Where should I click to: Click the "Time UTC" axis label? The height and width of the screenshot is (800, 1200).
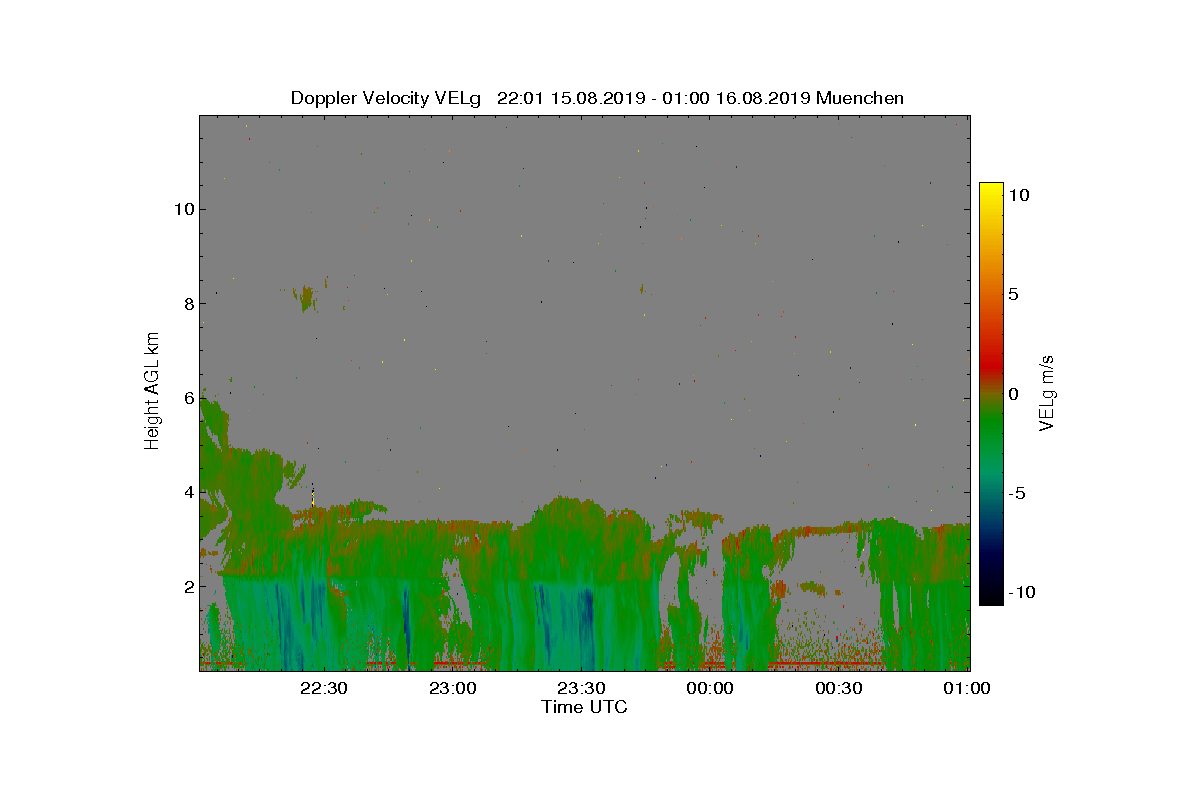[x=585, y=707]
